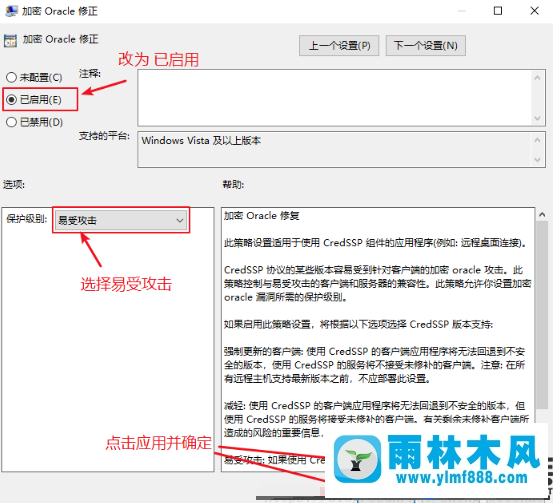Click the help panel scrollbar up arrow
Viewport: 553px width, 503px height.
pos(542,214)
